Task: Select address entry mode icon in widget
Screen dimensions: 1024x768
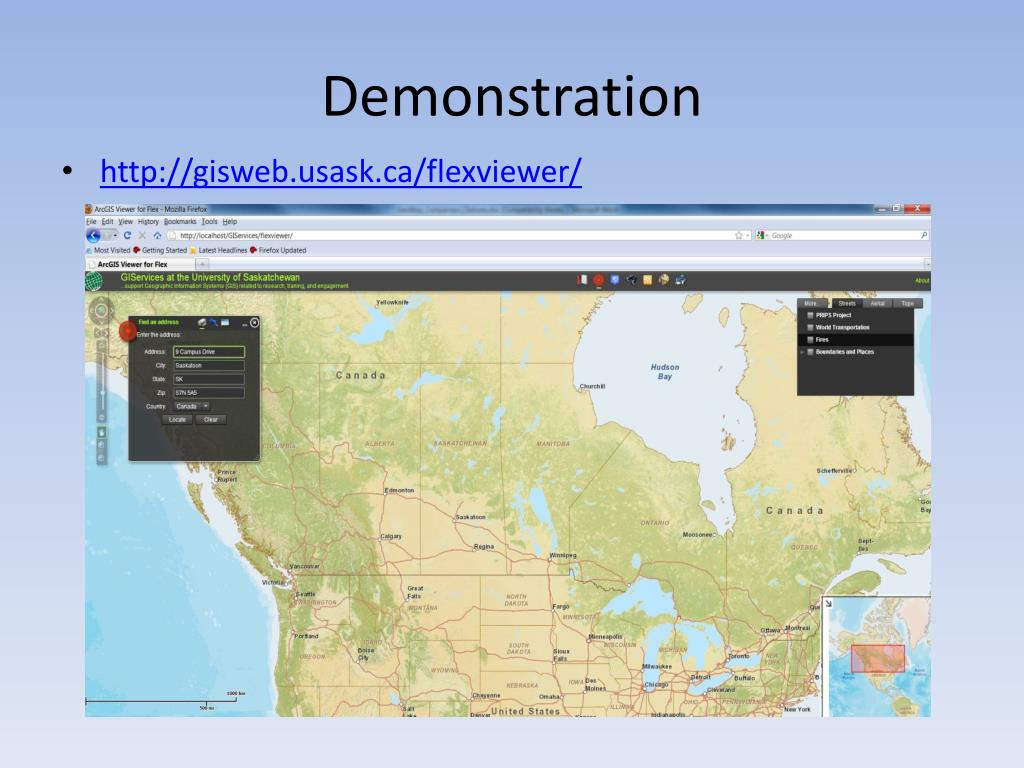Action: click(x=202, y=323)
